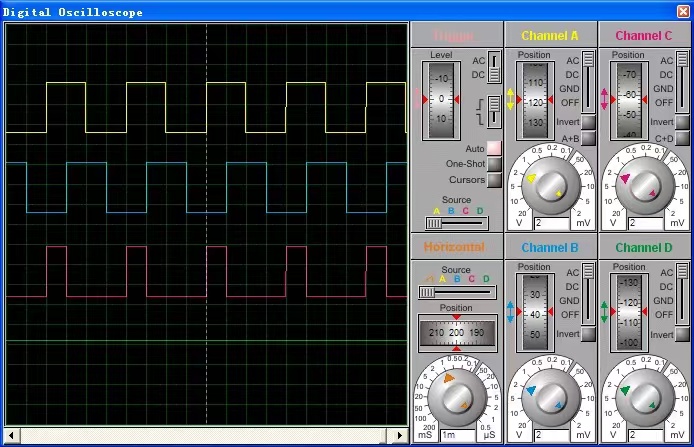Click the Channel B Position dial
The width and height of the screenshot is (694, 447).
[535, 312]
